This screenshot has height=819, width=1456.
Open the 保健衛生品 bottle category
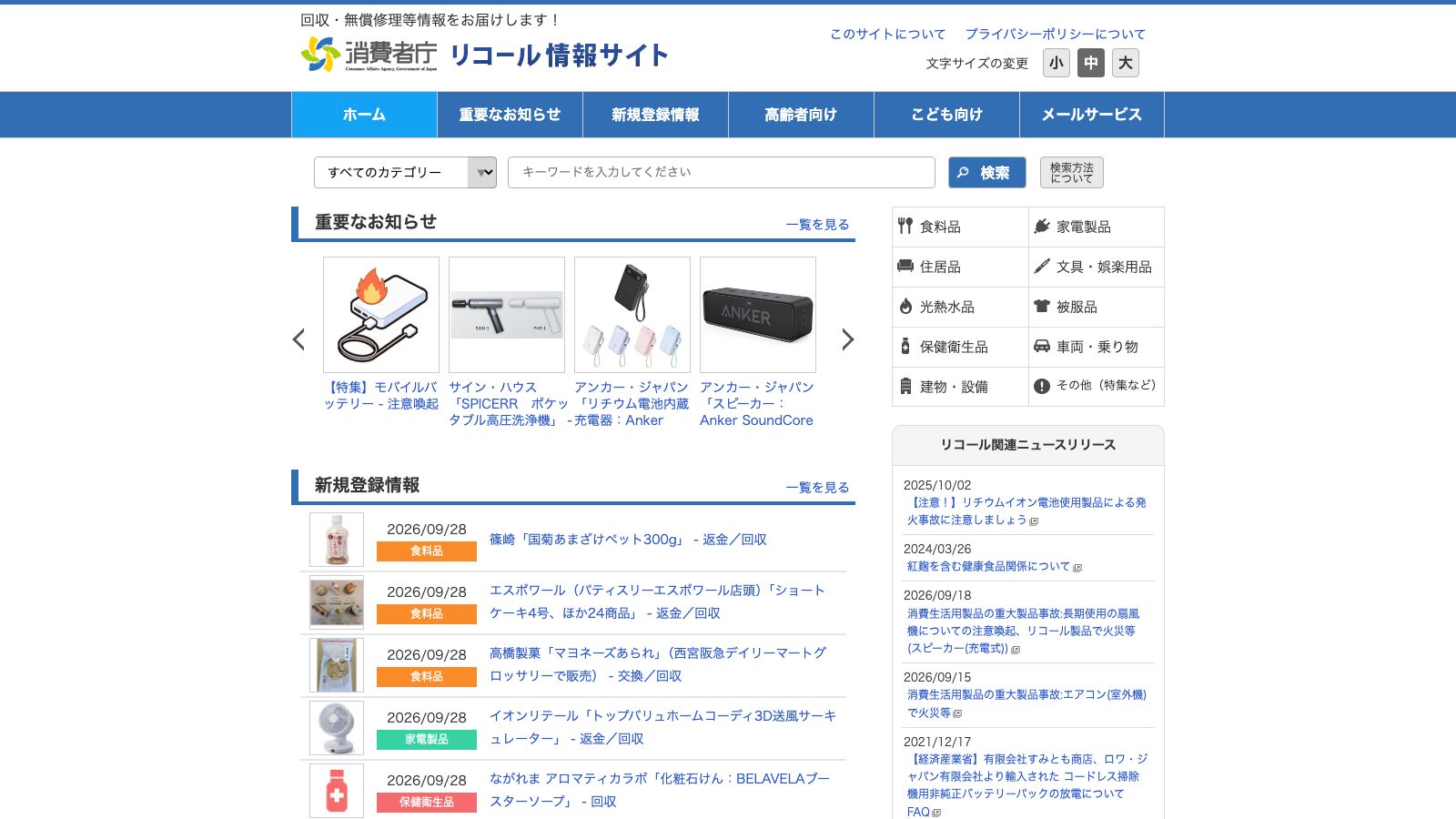coord(960,347)
